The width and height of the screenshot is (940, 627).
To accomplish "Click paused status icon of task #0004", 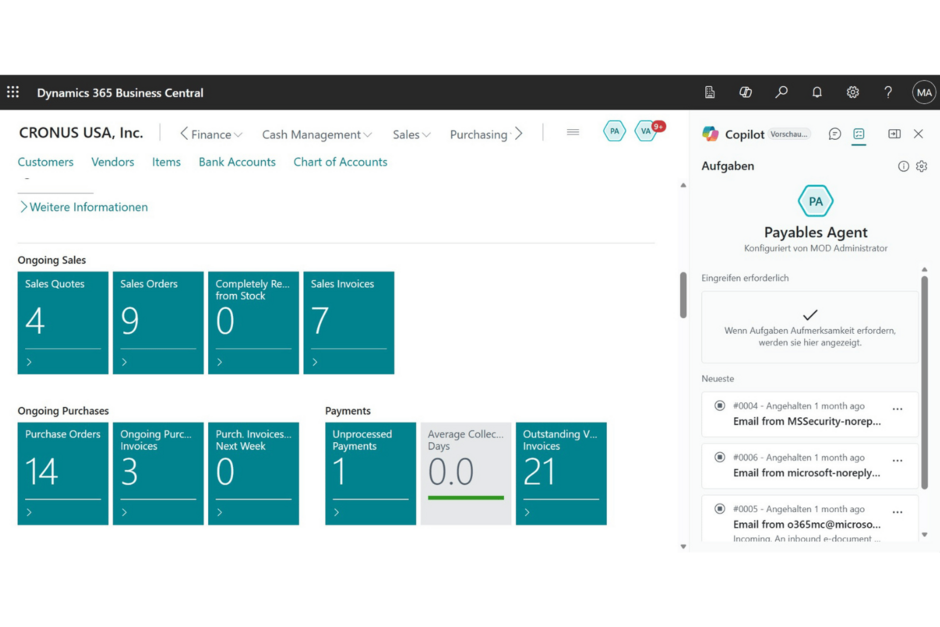I will coord(719,406).
